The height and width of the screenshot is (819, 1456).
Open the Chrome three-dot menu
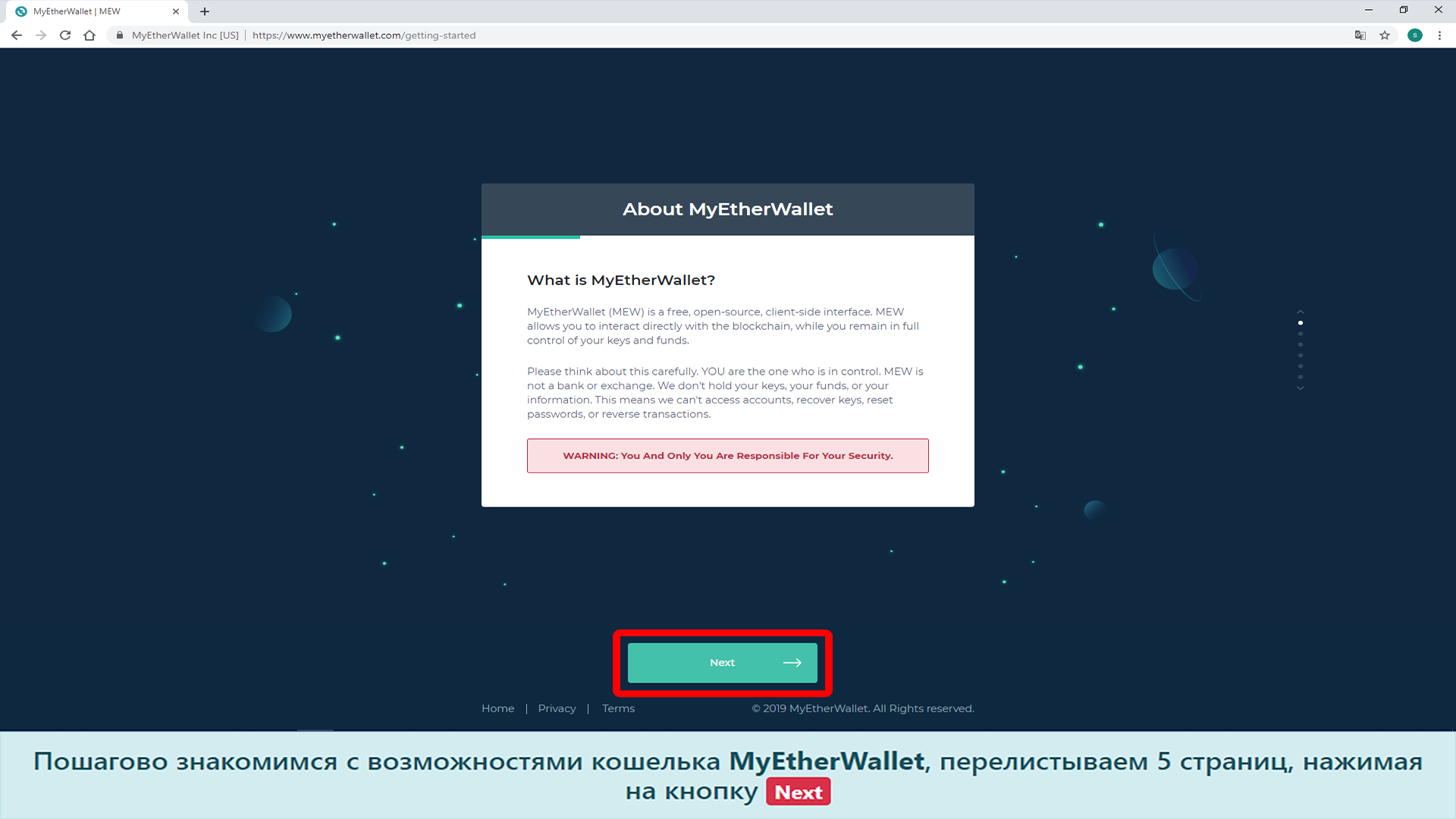pyautogui.click(x=1439, y=36)
